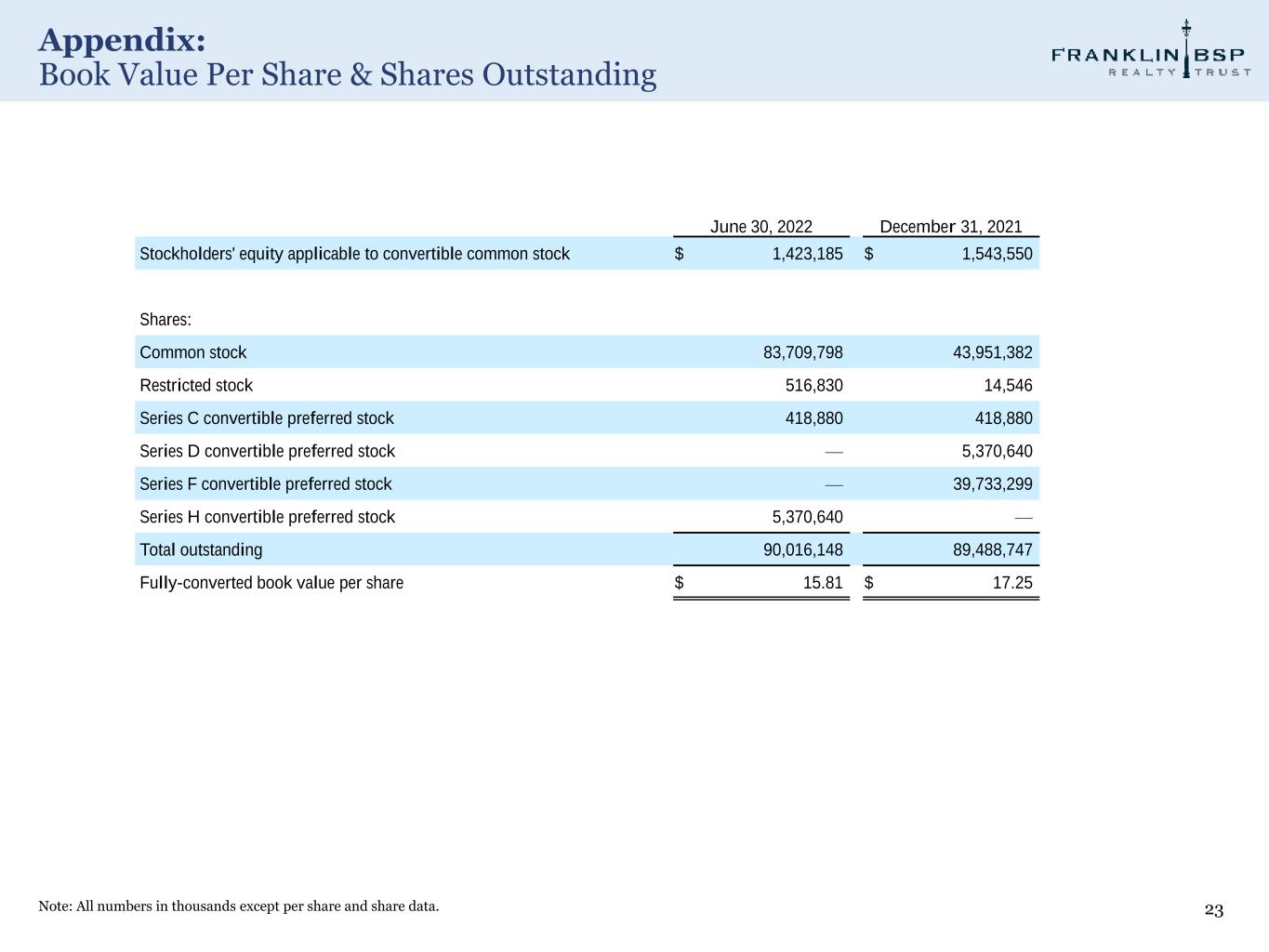
Task: Select the Book Value Per Share subtitle
Action: [347, 74]
